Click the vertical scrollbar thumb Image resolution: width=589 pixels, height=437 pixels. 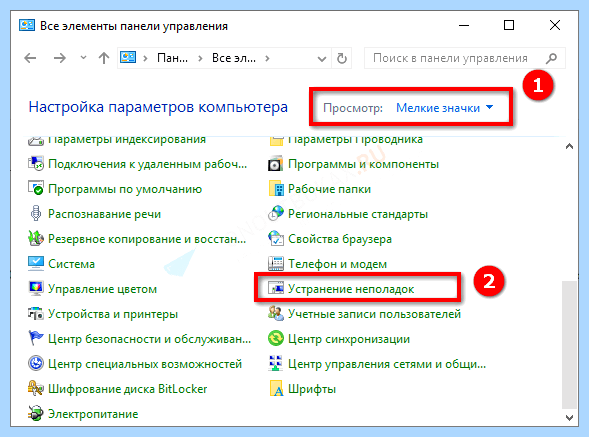(569, 345)
